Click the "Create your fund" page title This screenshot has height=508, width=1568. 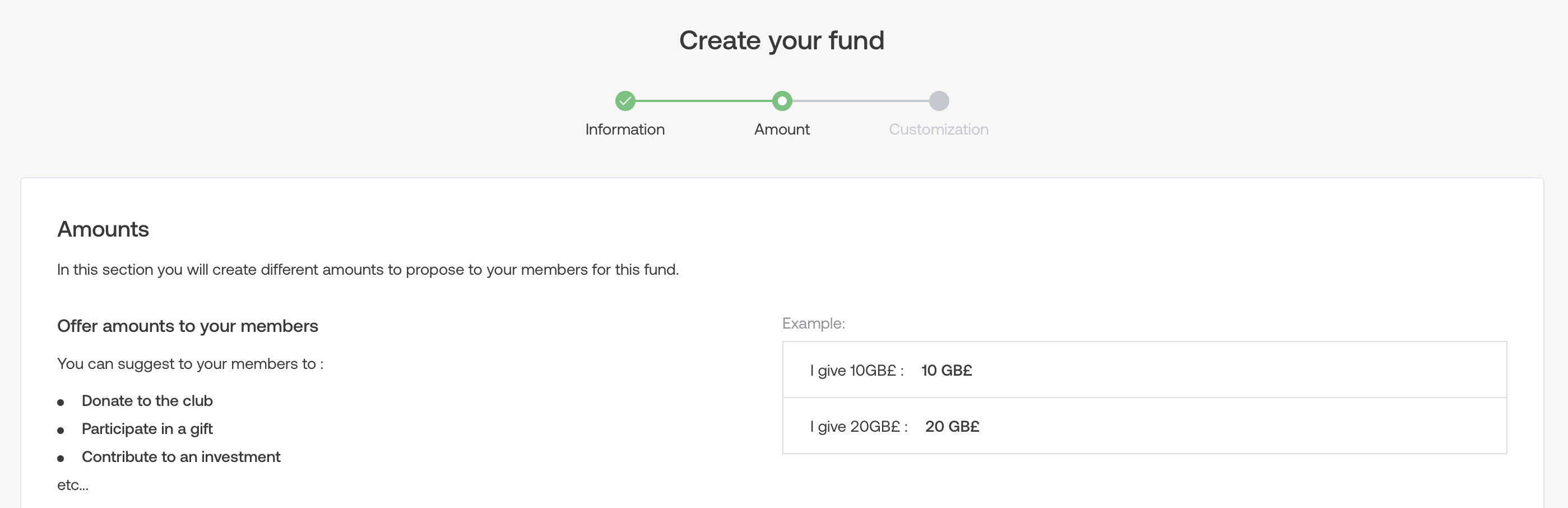coord(782,40)
